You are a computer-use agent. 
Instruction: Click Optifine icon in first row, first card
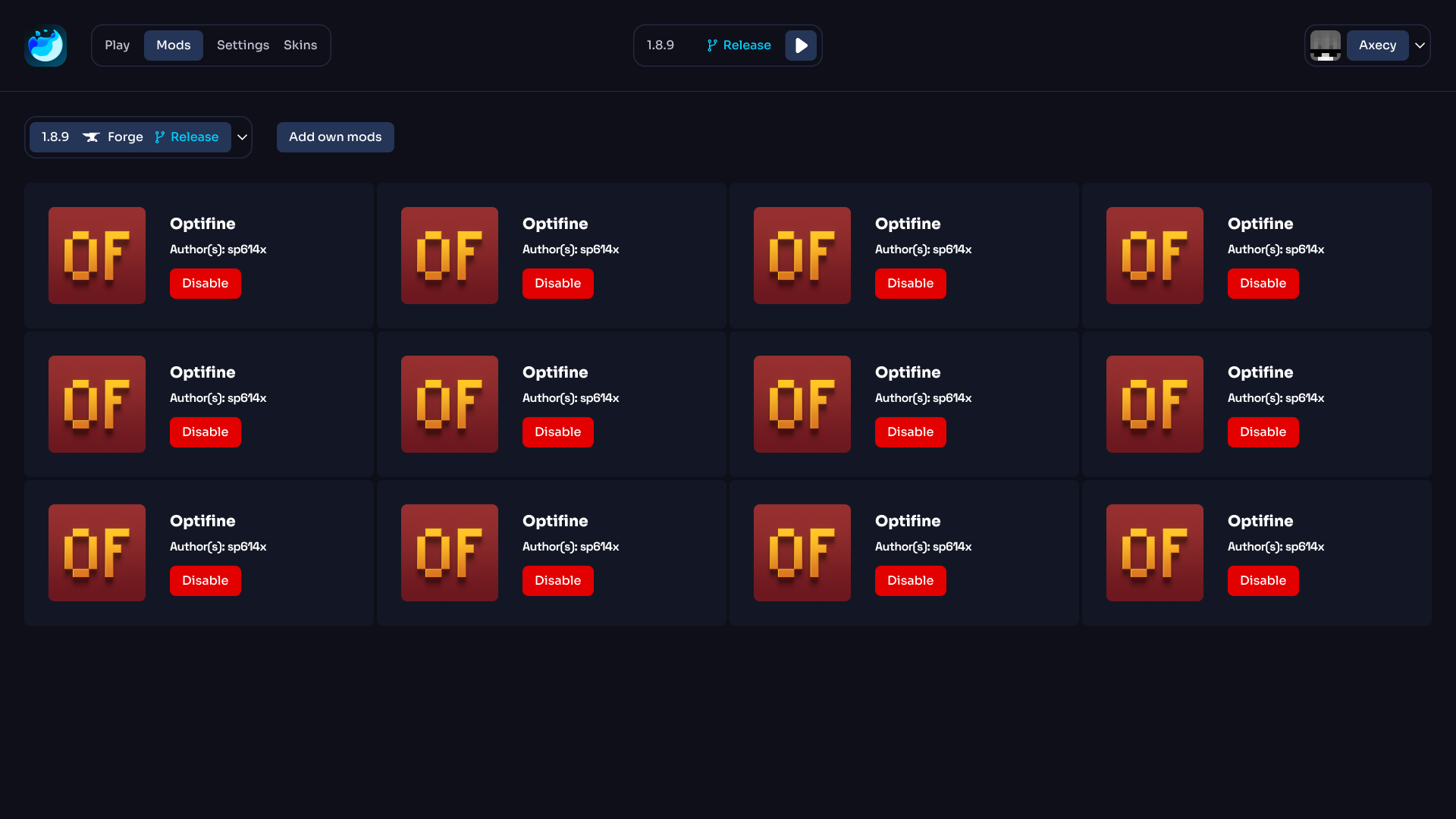click(97, 256)
